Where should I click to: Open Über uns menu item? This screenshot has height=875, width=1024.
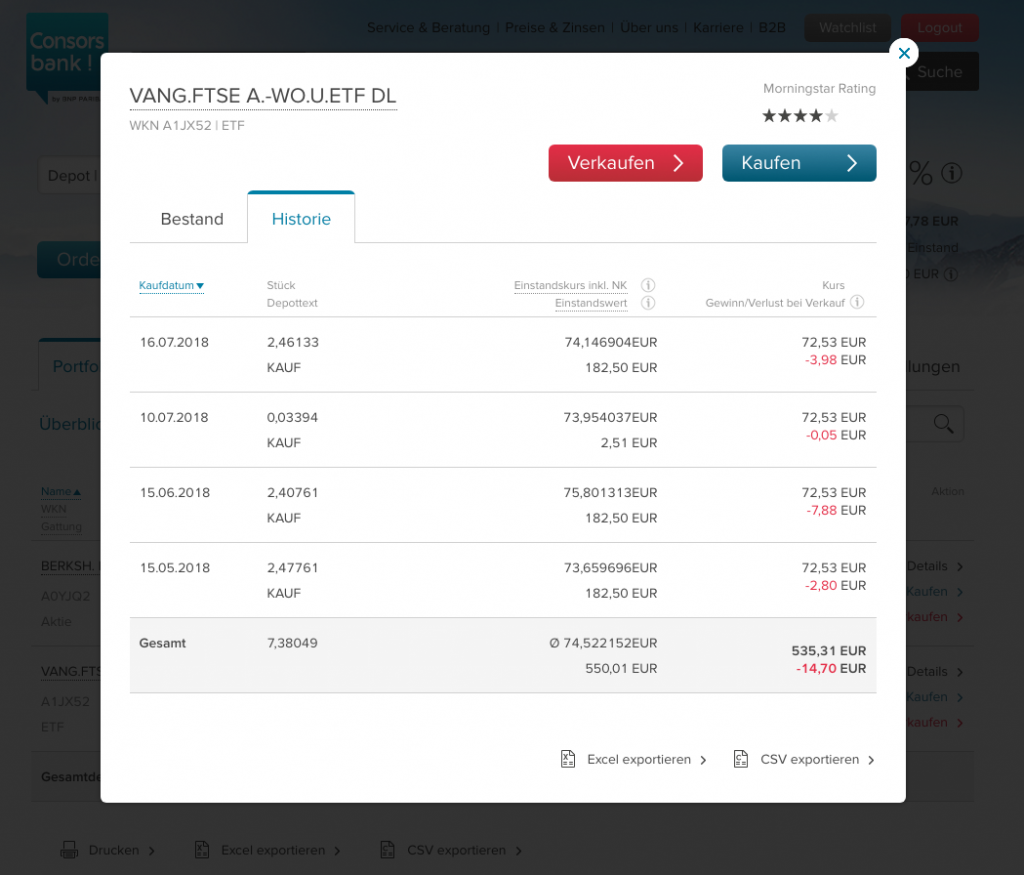pyautogui.click(x=648, y=27)
